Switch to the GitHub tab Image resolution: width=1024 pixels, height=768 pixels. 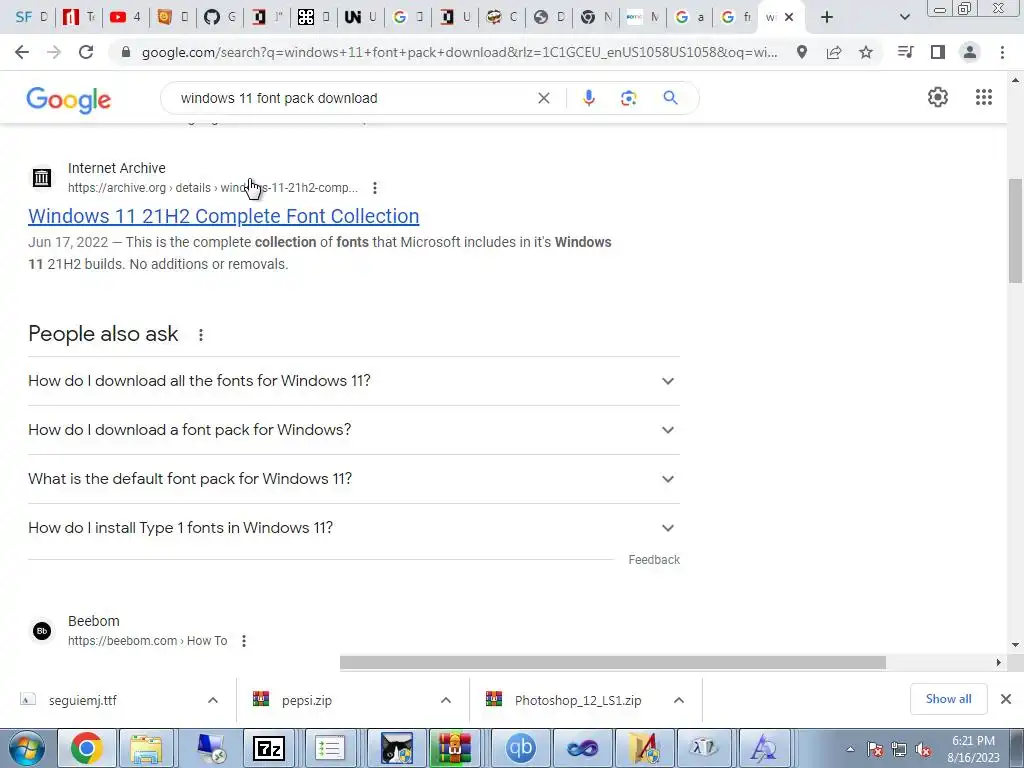pos(219,17)
